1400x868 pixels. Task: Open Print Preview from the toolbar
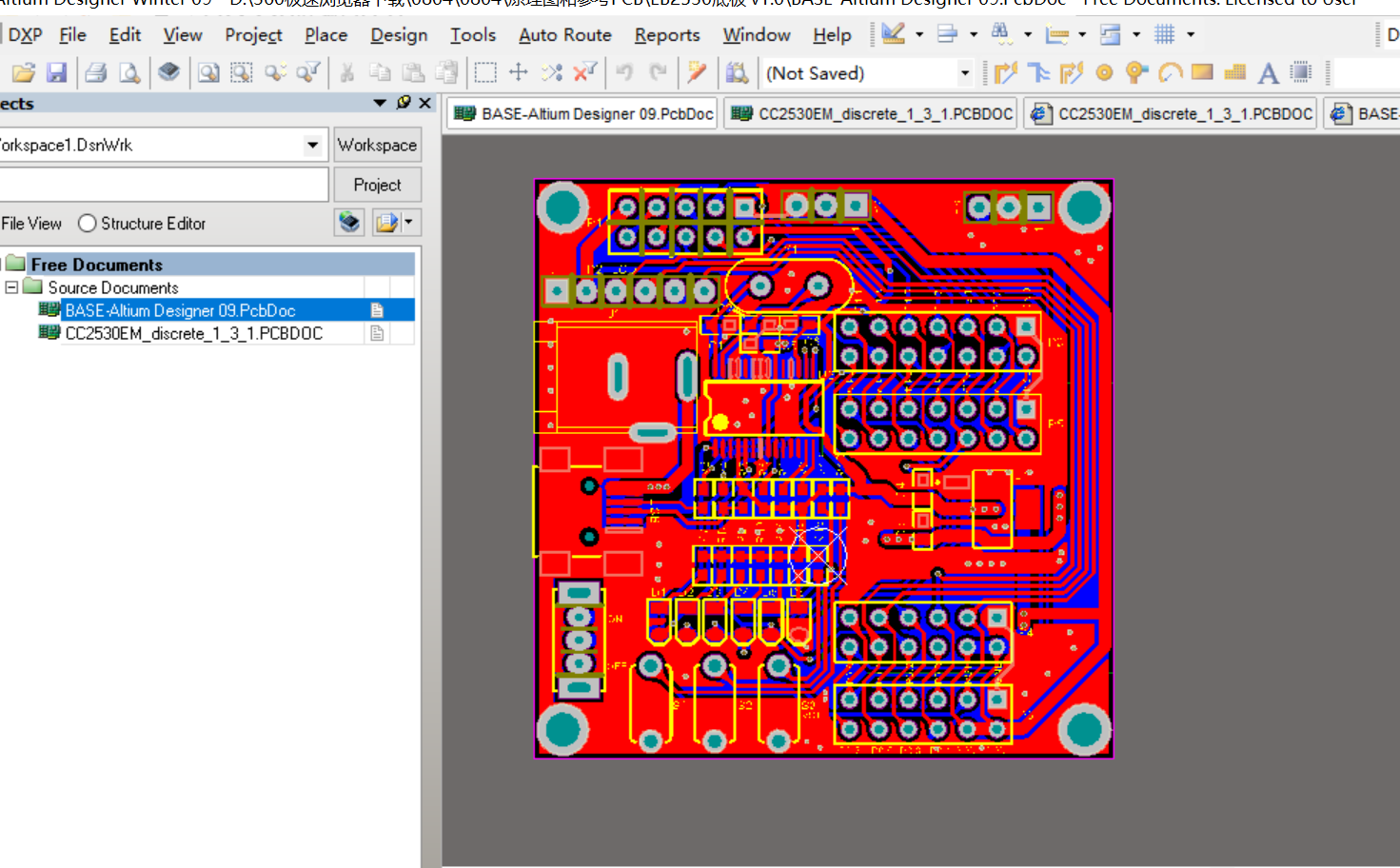click(x=129, y=72)
